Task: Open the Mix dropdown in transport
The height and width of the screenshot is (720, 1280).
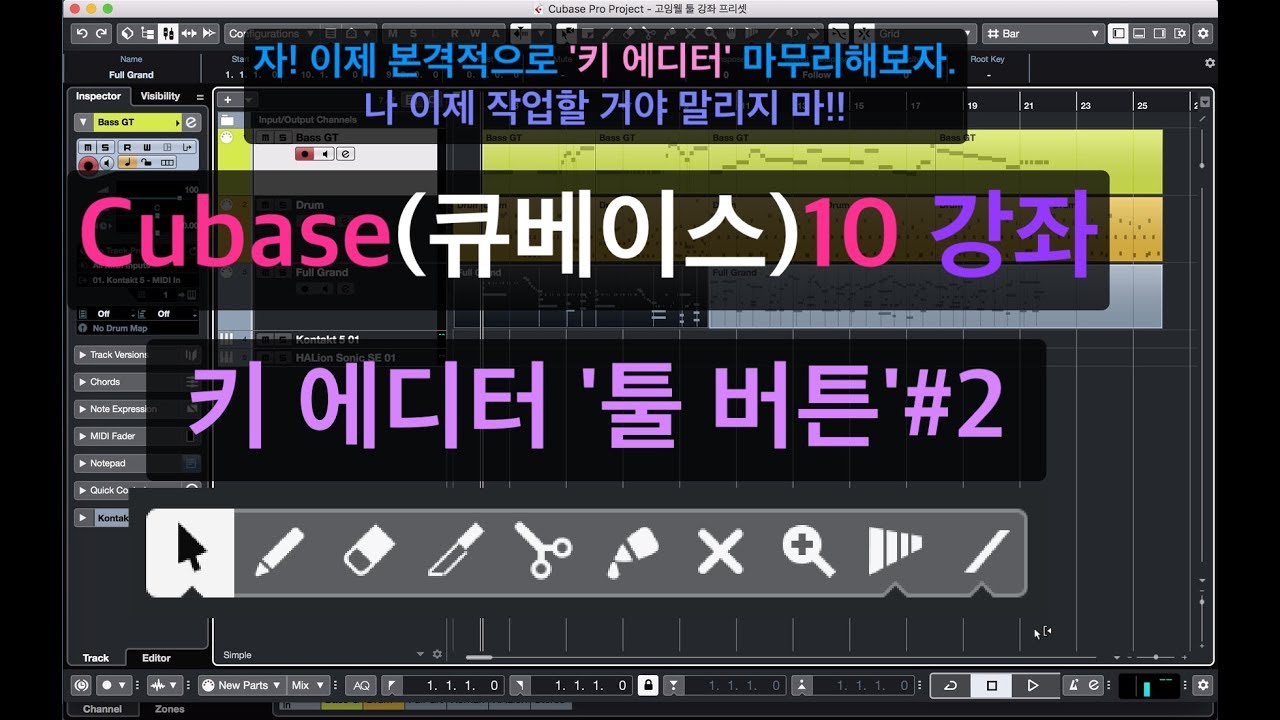Action: click(307, 685)
